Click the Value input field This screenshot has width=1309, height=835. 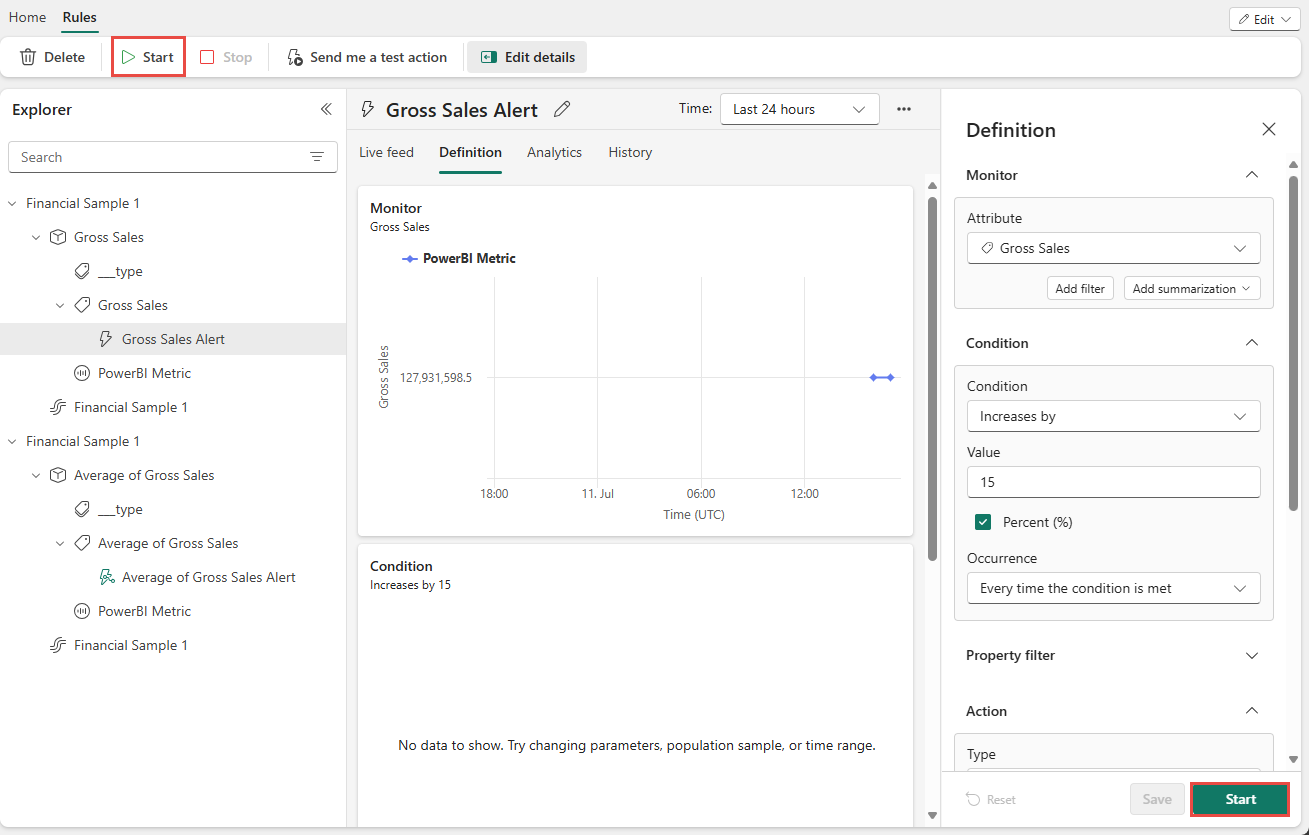[1113, 482]
